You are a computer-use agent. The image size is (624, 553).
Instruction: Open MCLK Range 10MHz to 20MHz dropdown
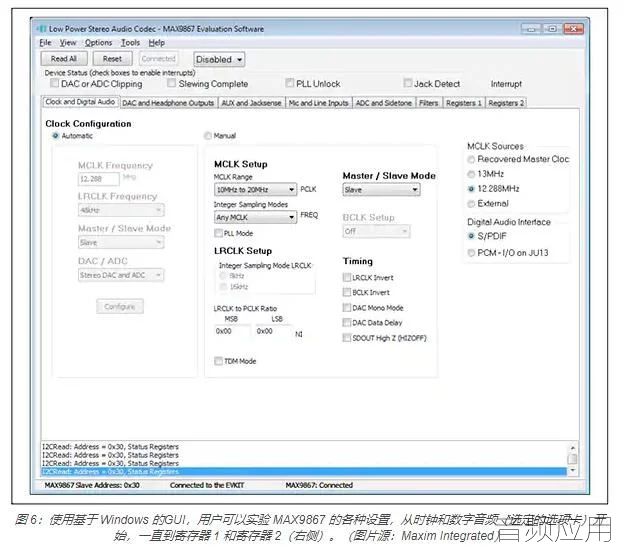[255, 189]
